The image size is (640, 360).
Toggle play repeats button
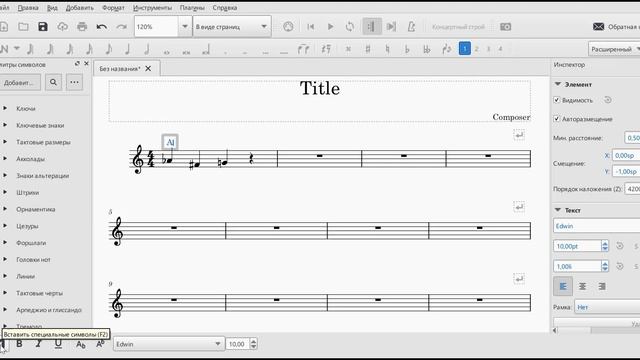tap(371, 27)
